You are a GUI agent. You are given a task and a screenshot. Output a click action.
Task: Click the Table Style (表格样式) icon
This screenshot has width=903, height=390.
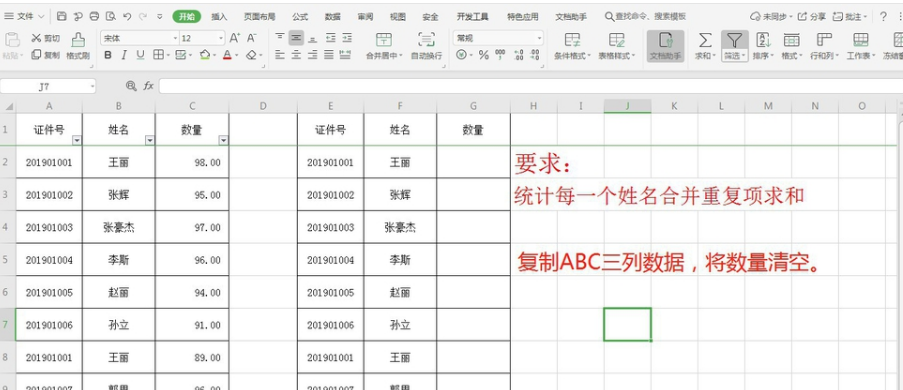[x=616, y=40]
